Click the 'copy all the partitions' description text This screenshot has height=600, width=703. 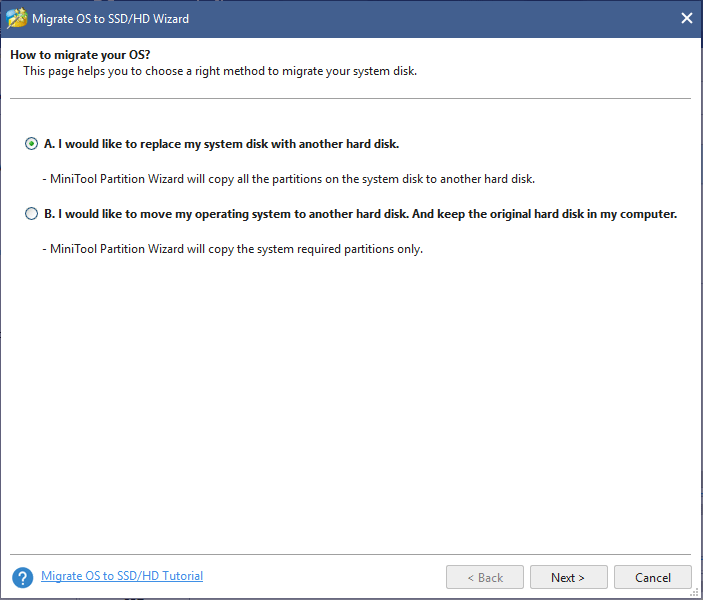point(288,179)
